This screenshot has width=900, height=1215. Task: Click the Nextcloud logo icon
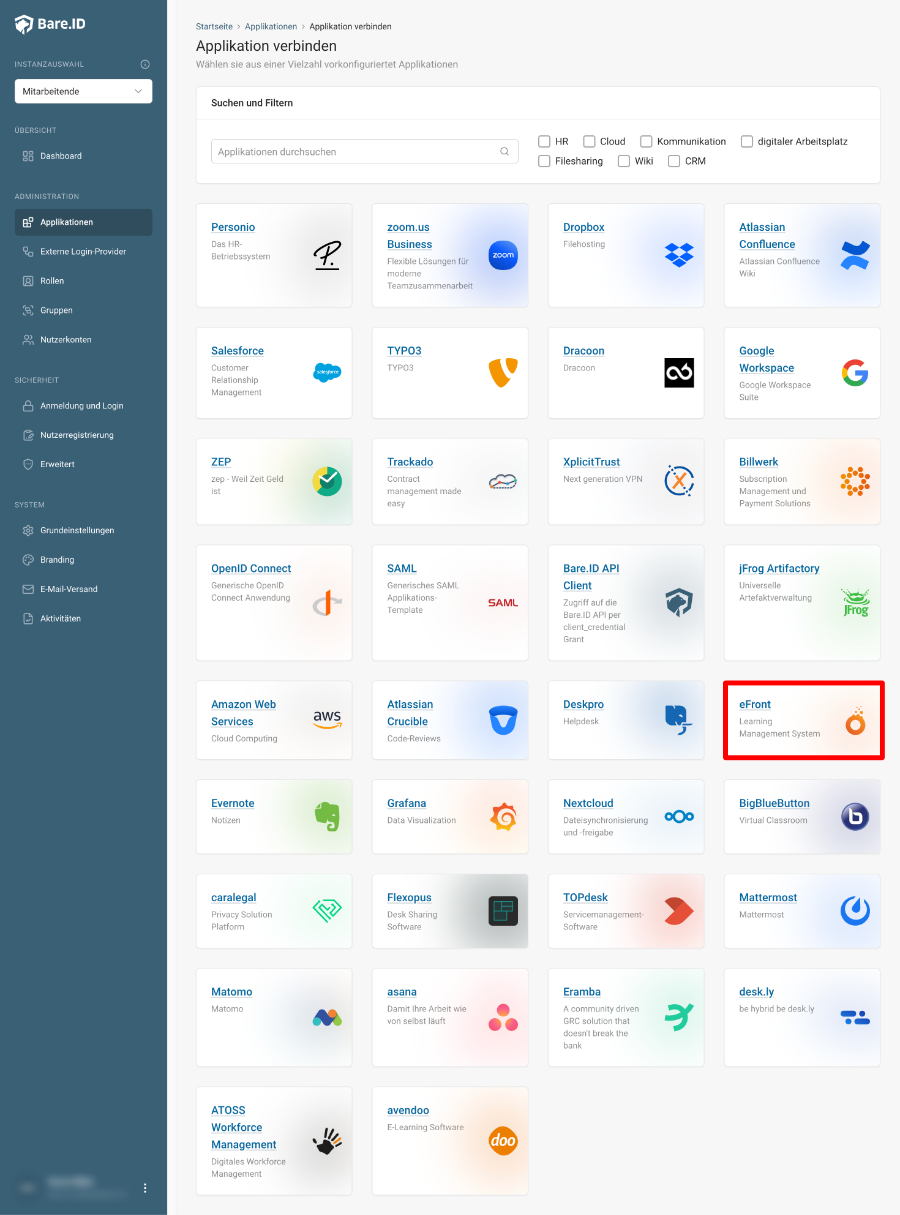pos(679,817)
